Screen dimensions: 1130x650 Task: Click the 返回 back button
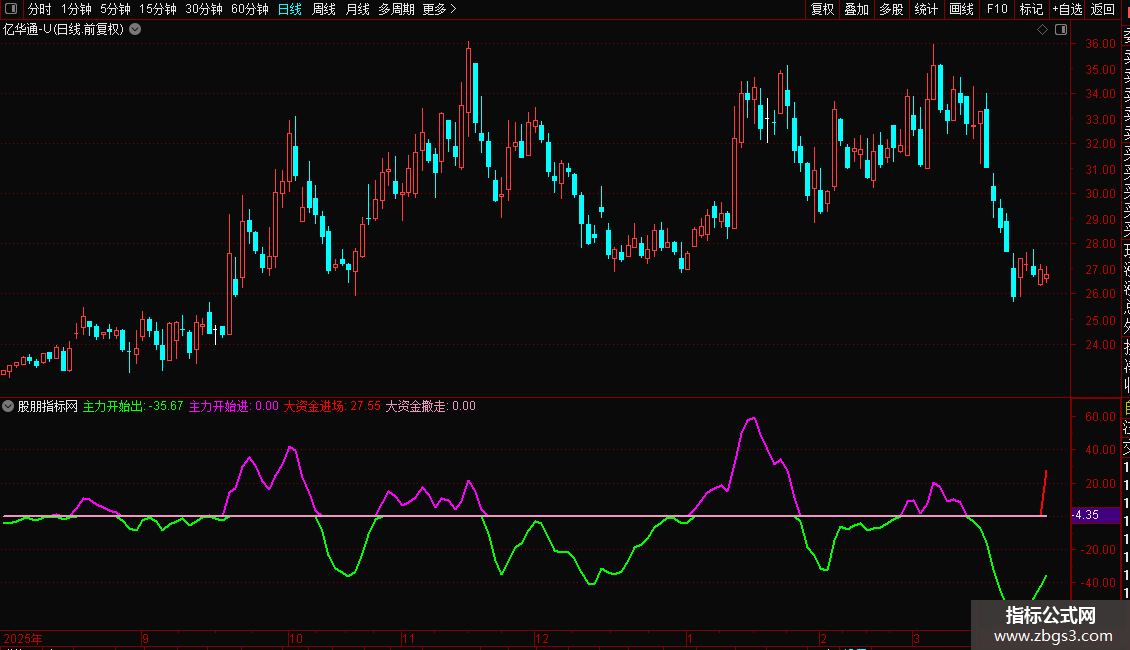tap(1103, 9)
